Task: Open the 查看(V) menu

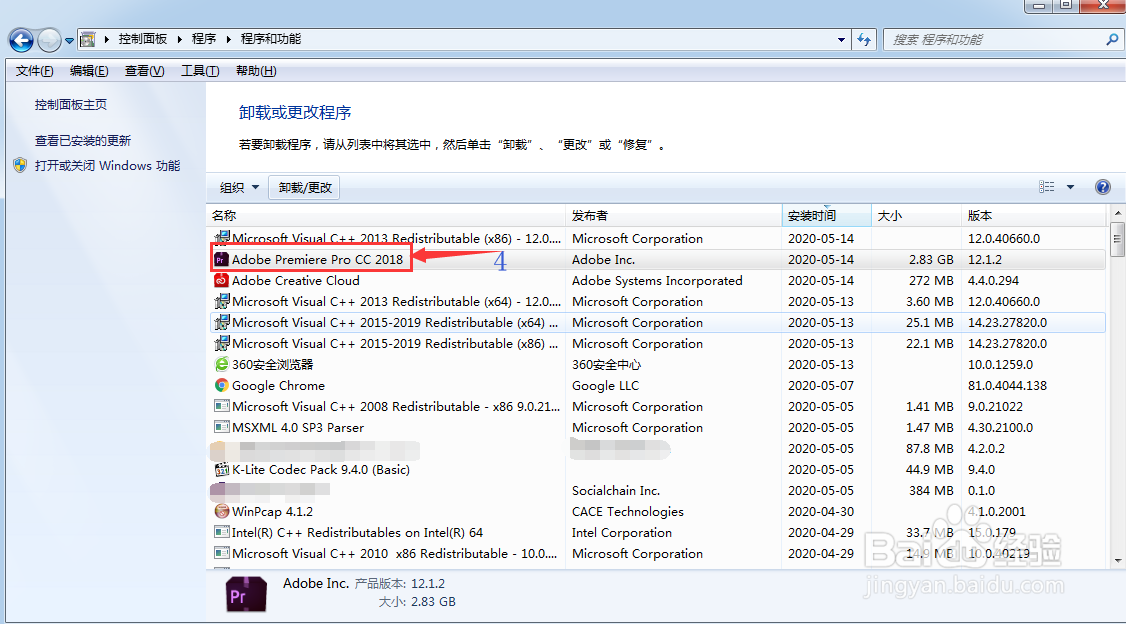Action: pyautogui.click(x=144, y=70)
